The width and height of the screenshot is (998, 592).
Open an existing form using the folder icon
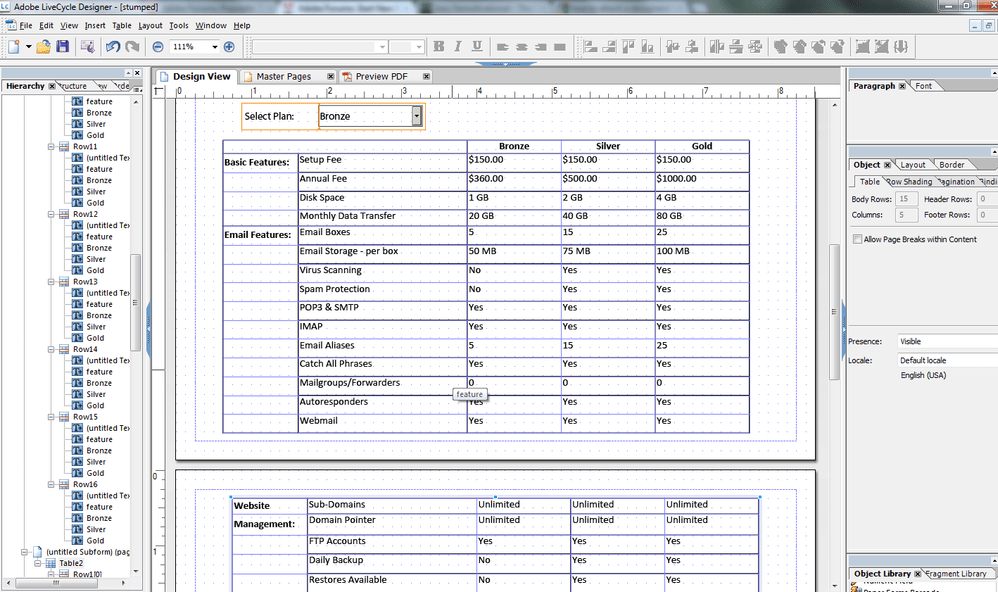(x=43, y=46)
